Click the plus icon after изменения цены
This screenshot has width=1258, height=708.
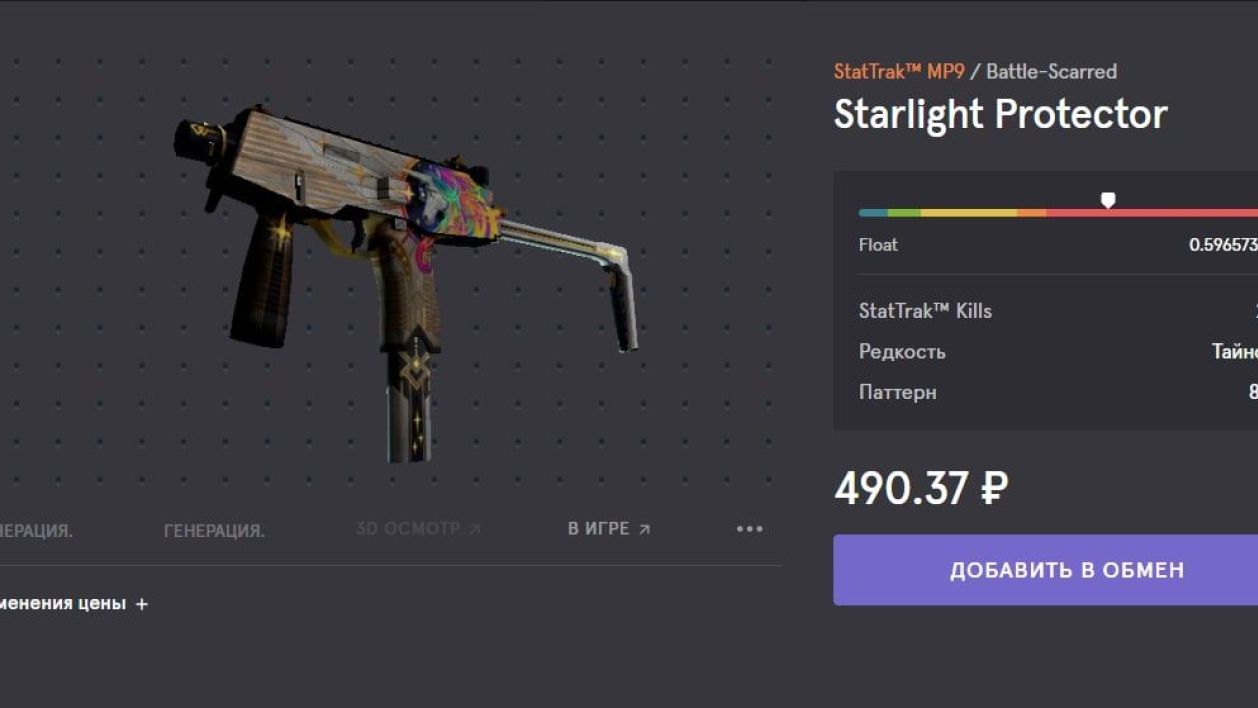coord(141,604)
